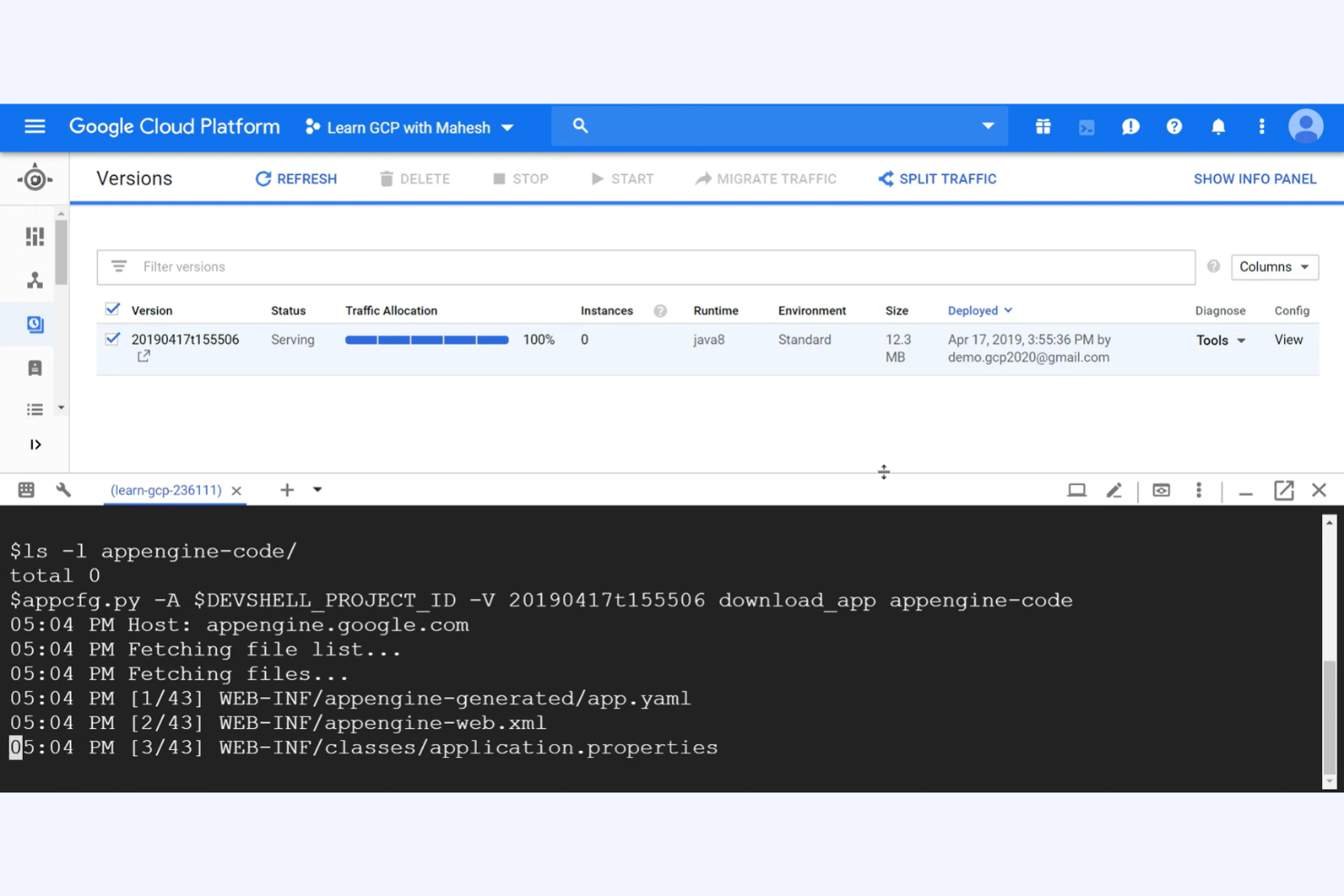
Task: Activate Cloud Shell from the top bar
Action: pos(1086,126)
